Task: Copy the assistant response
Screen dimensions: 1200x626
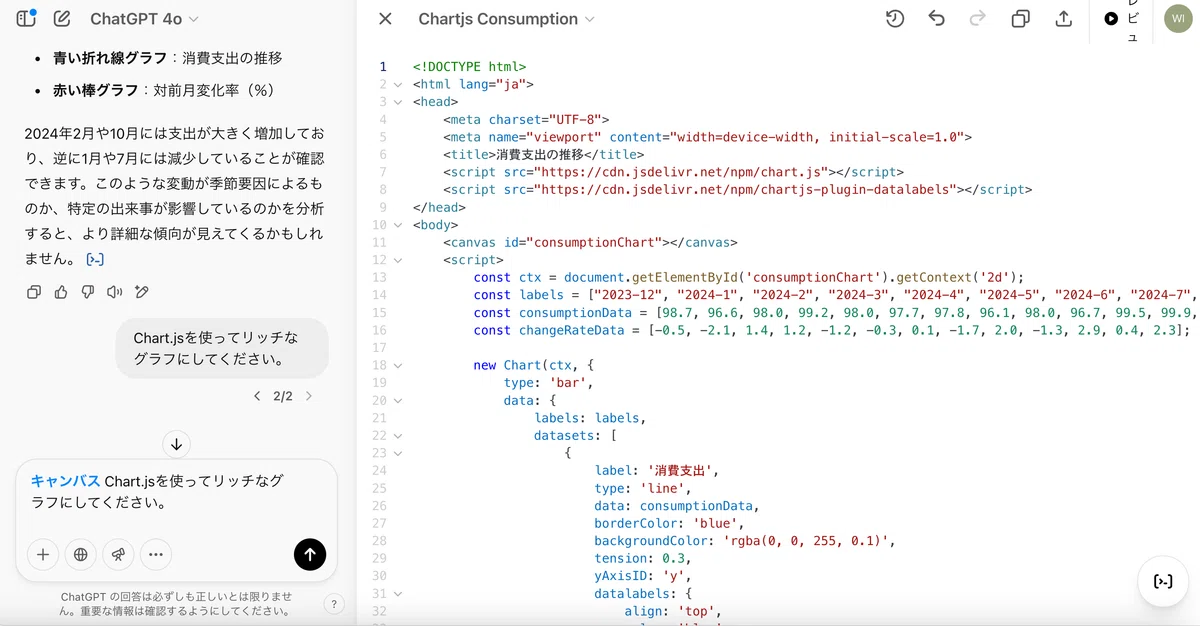Action: click(x=34, y=292)
